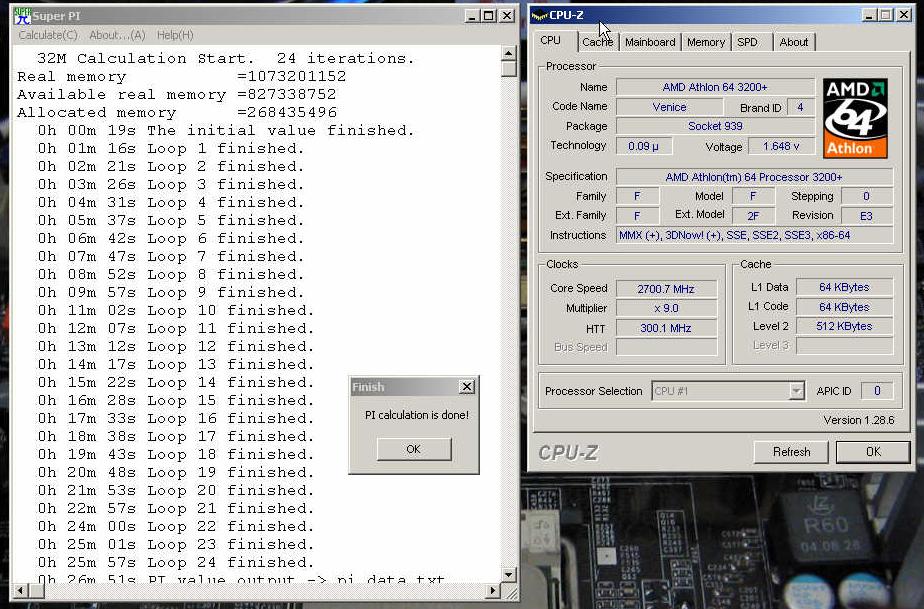Expand the Processor Selection dropdown

(x=796, y=391)
